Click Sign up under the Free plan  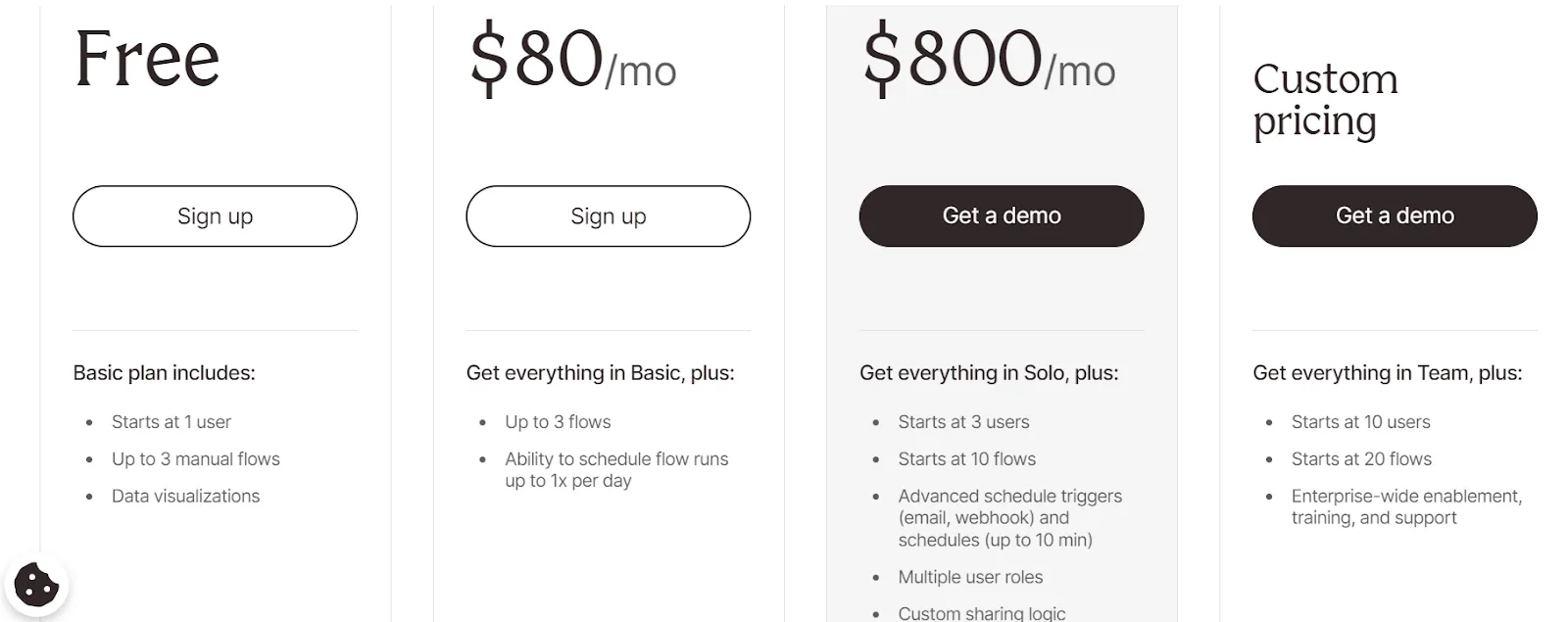click(x=215, y=216)
